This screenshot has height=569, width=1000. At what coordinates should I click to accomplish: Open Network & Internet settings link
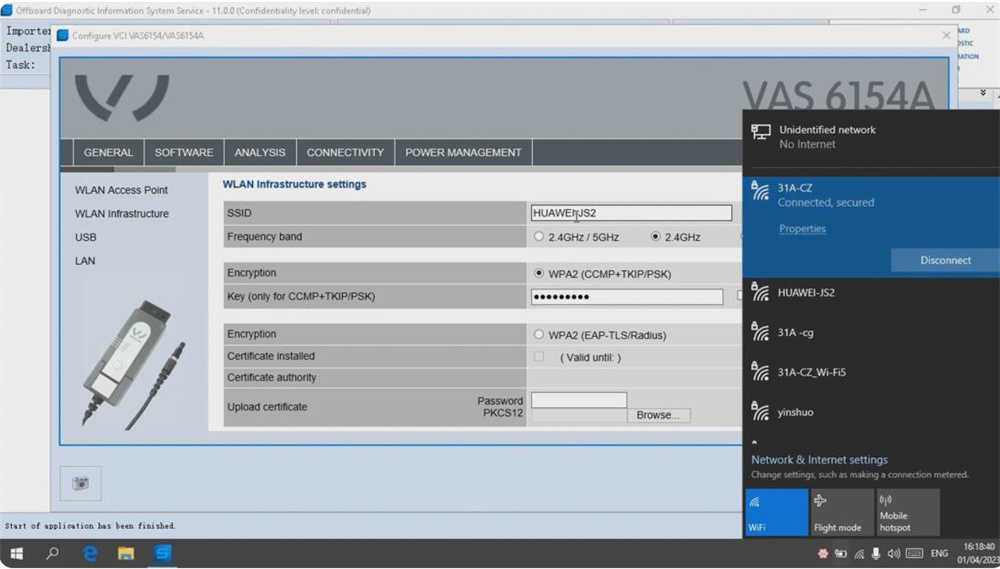(x=819, y=460)
